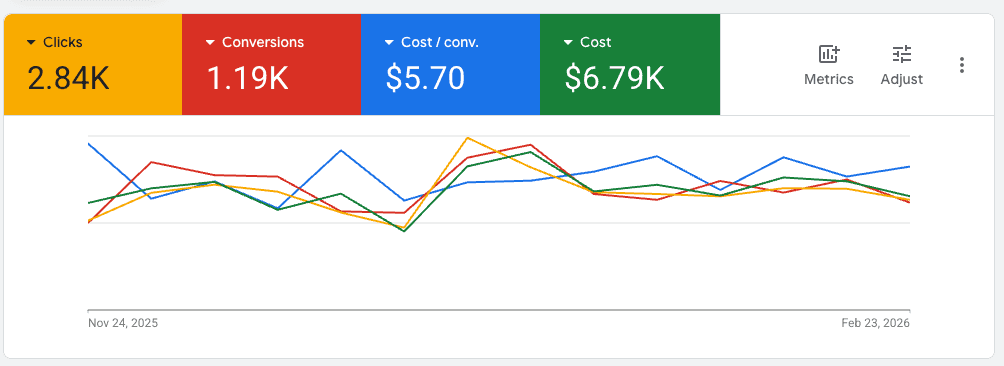
Task: Open the Conversions metric dropdown arrow
Action: pos(209,42)
